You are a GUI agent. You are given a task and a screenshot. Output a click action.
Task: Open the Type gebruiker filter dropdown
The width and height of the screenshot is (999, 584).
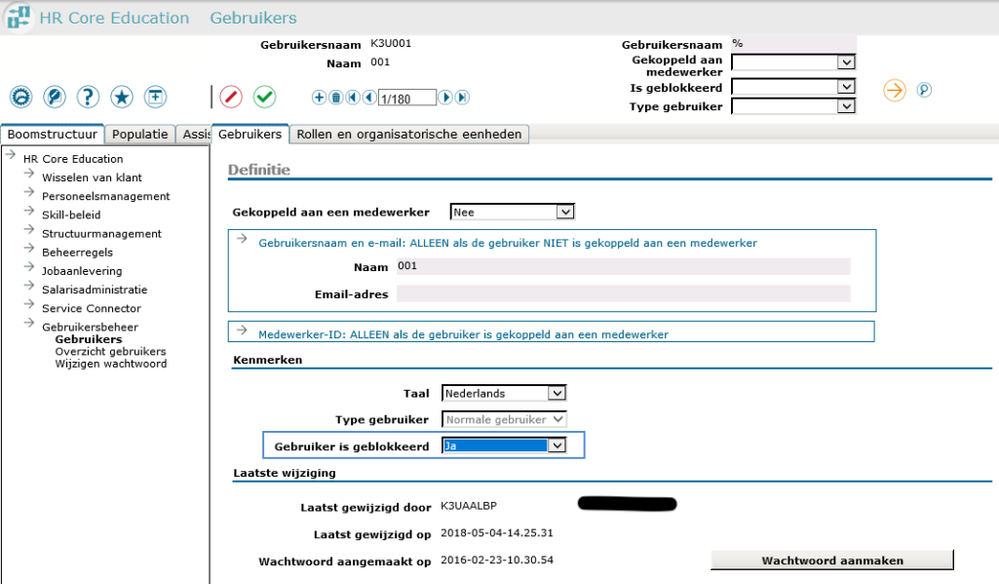point(793,106)
